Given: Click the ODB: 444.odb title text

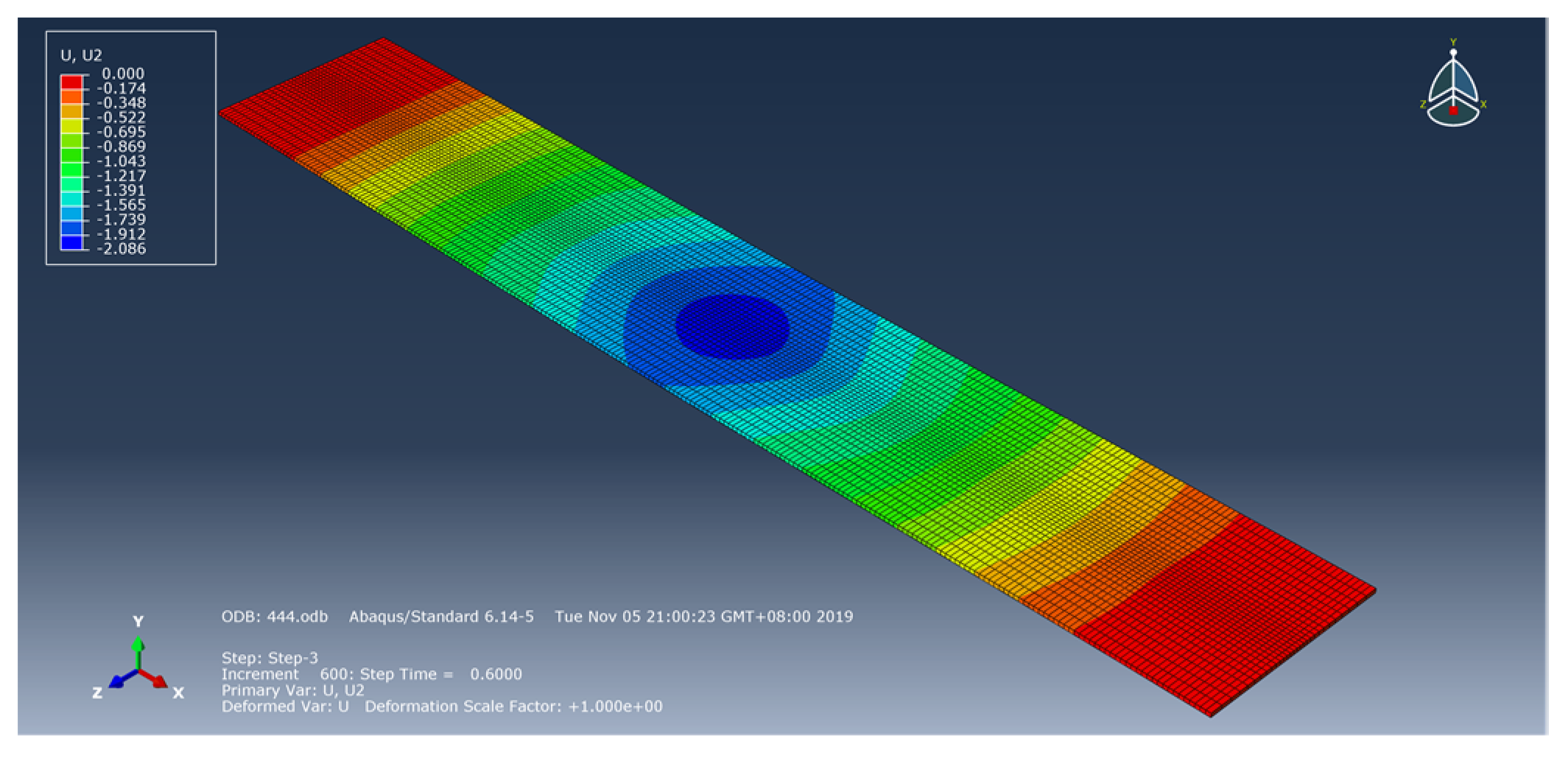Looking at the screenshot, I should [x=274, y=617].
